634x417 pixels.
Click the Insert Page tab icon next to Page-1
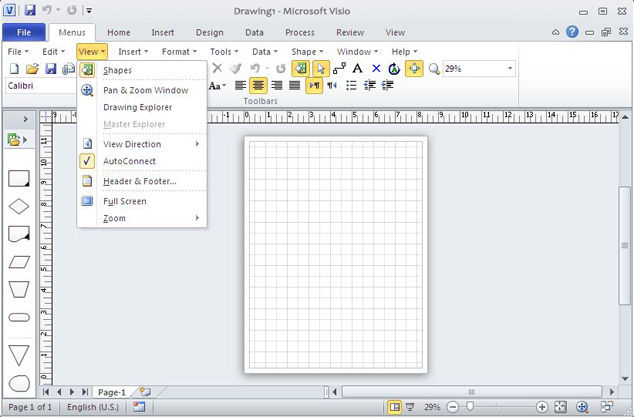[x=145, y=392]
